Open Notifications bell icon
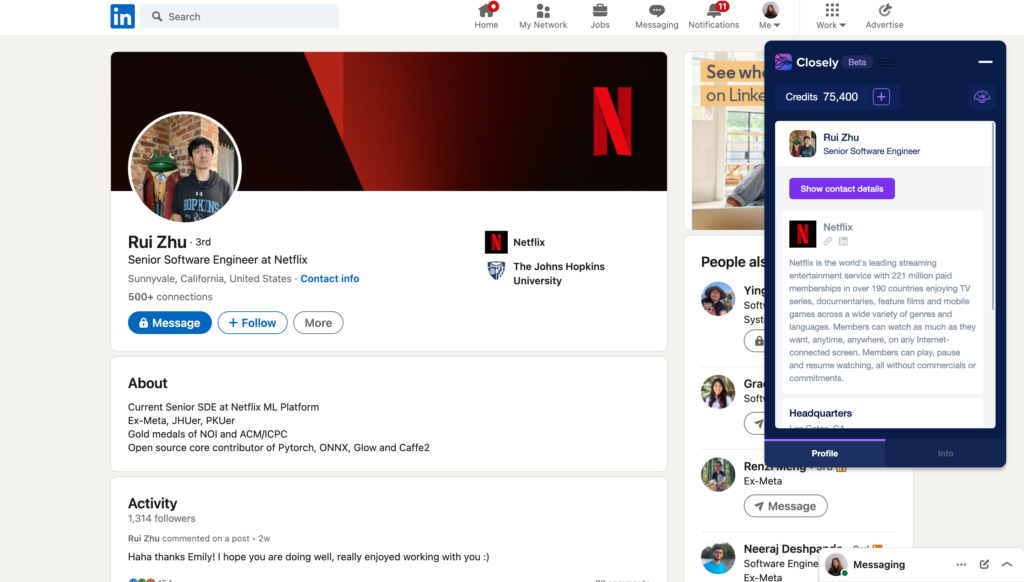The width and height of the screenshot is (1024, 582). tap(714, 11)
